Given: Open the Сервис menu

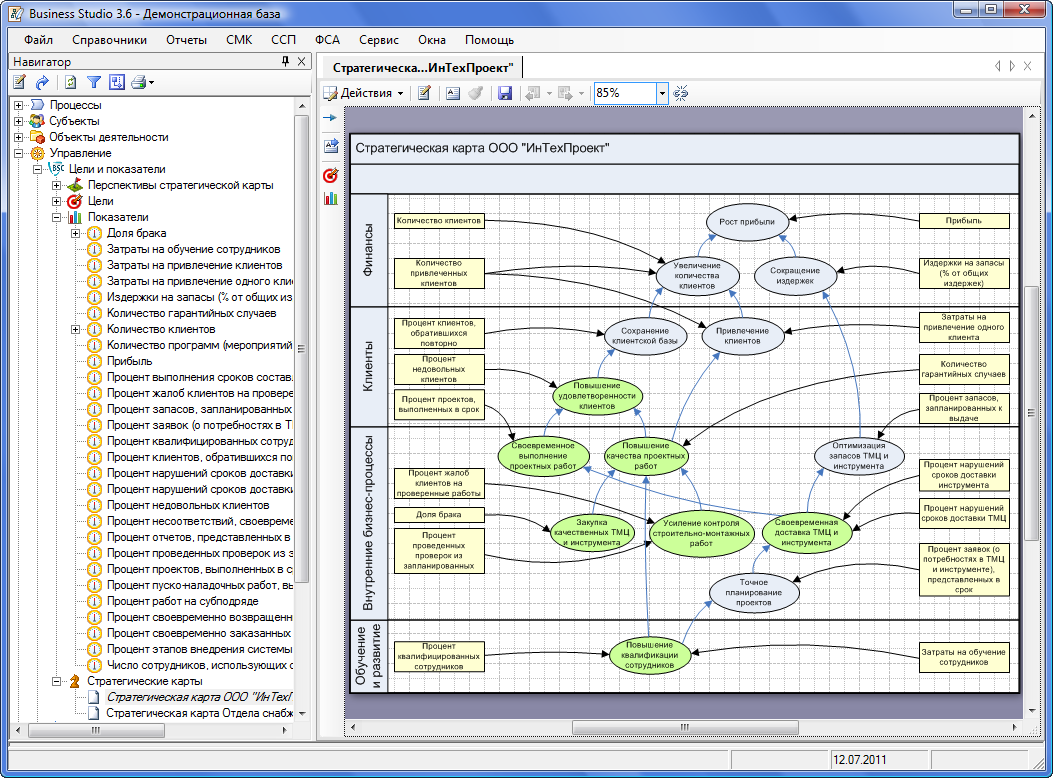Looking at the screenshot, I should click(379, 40).
